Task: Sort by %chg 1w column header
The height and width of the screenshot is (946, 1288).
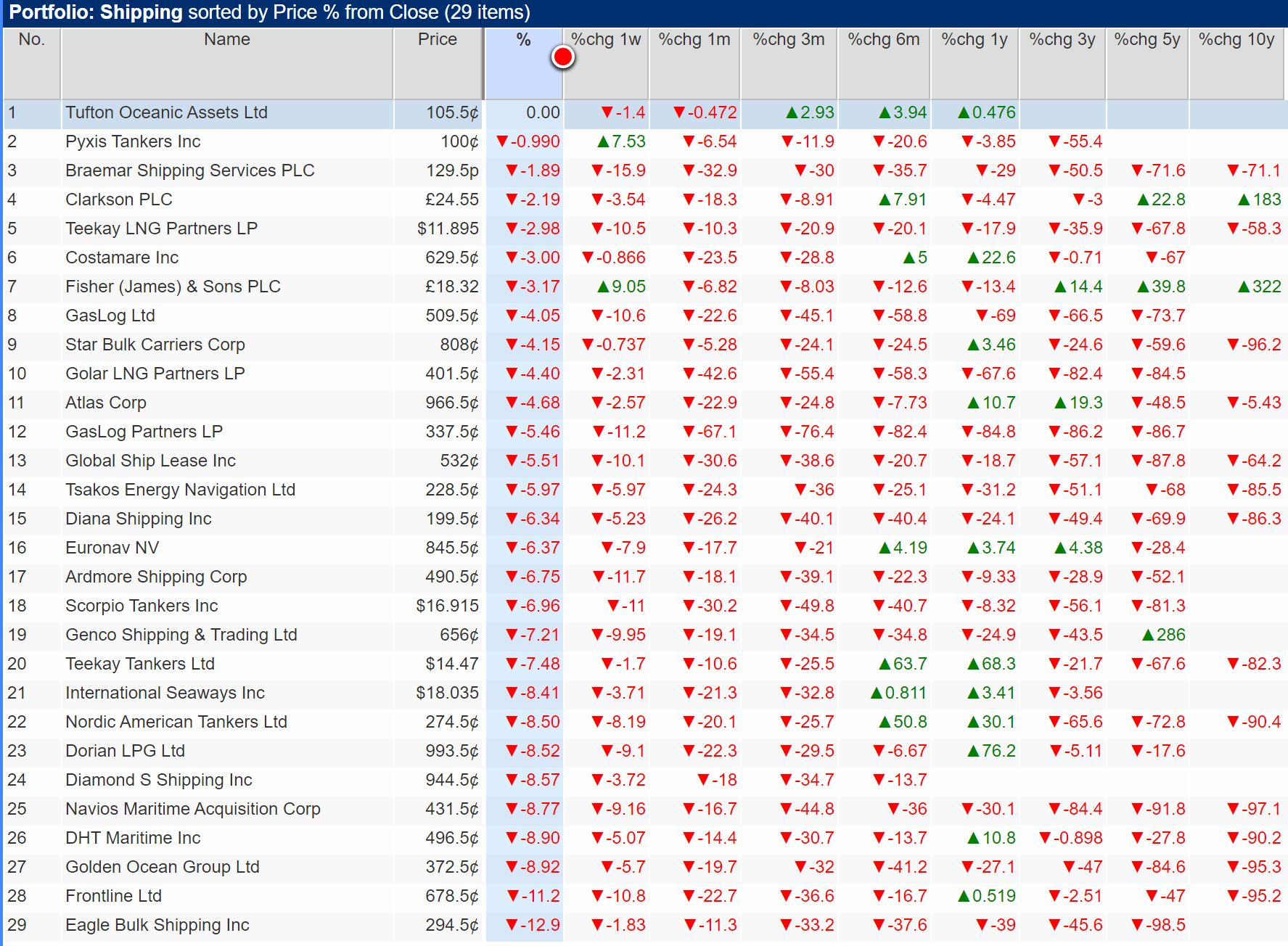Action: (606, 63)
